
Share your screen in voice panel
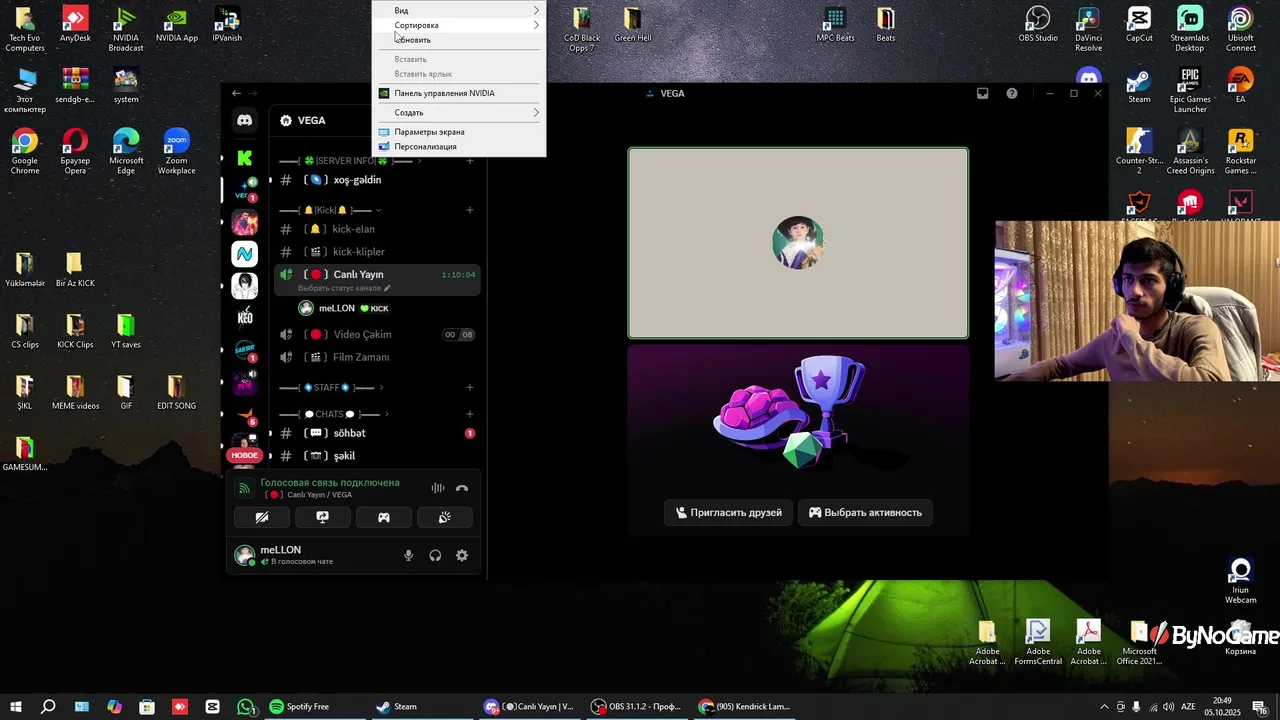tap(323, 517)
